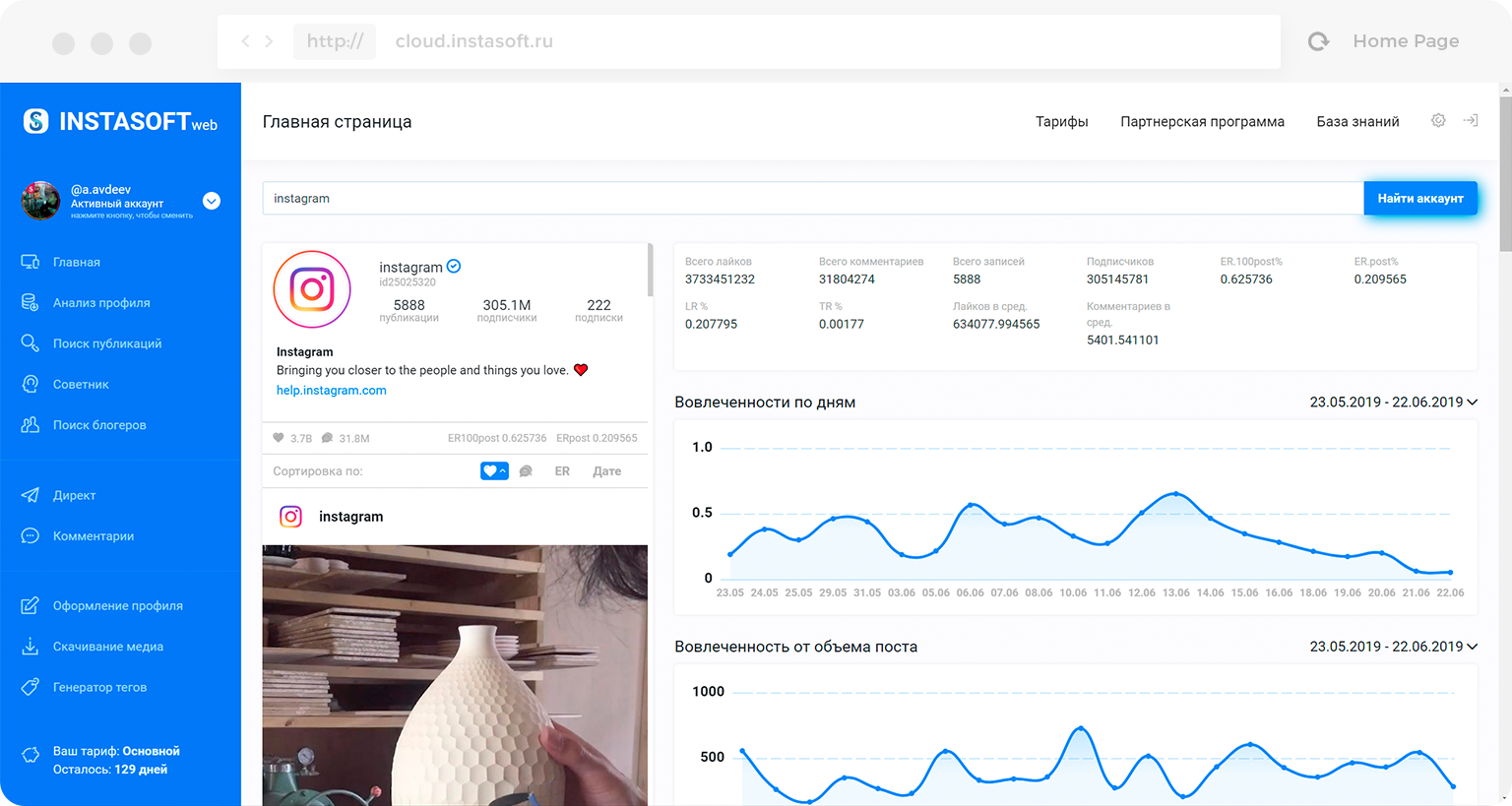This screenshot has height=806, width=1512.
Task: Open the Тарифы menu item
Action: (x=1061, y=121)
